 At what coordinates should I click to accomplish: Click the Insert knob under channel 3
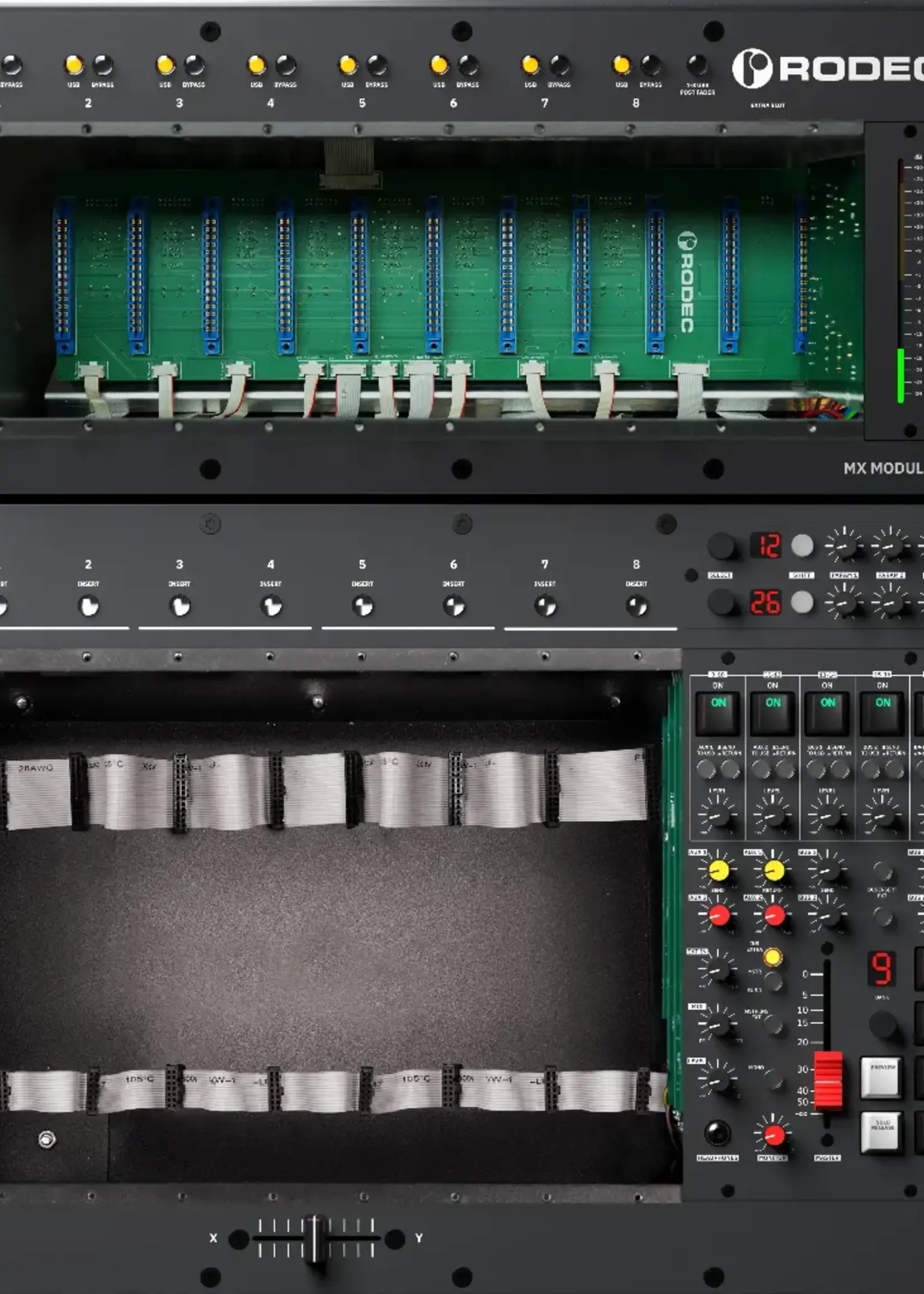(180, 606)
